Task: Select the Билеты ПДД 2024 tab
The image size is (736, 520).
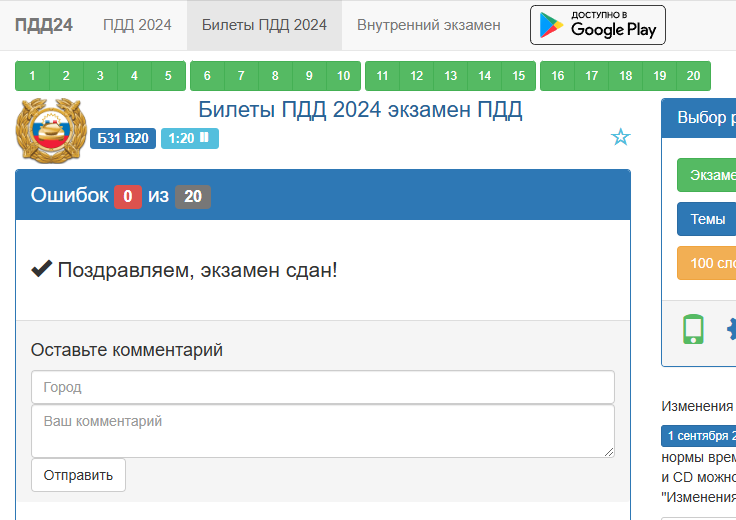Action: [x=264, y=25]
